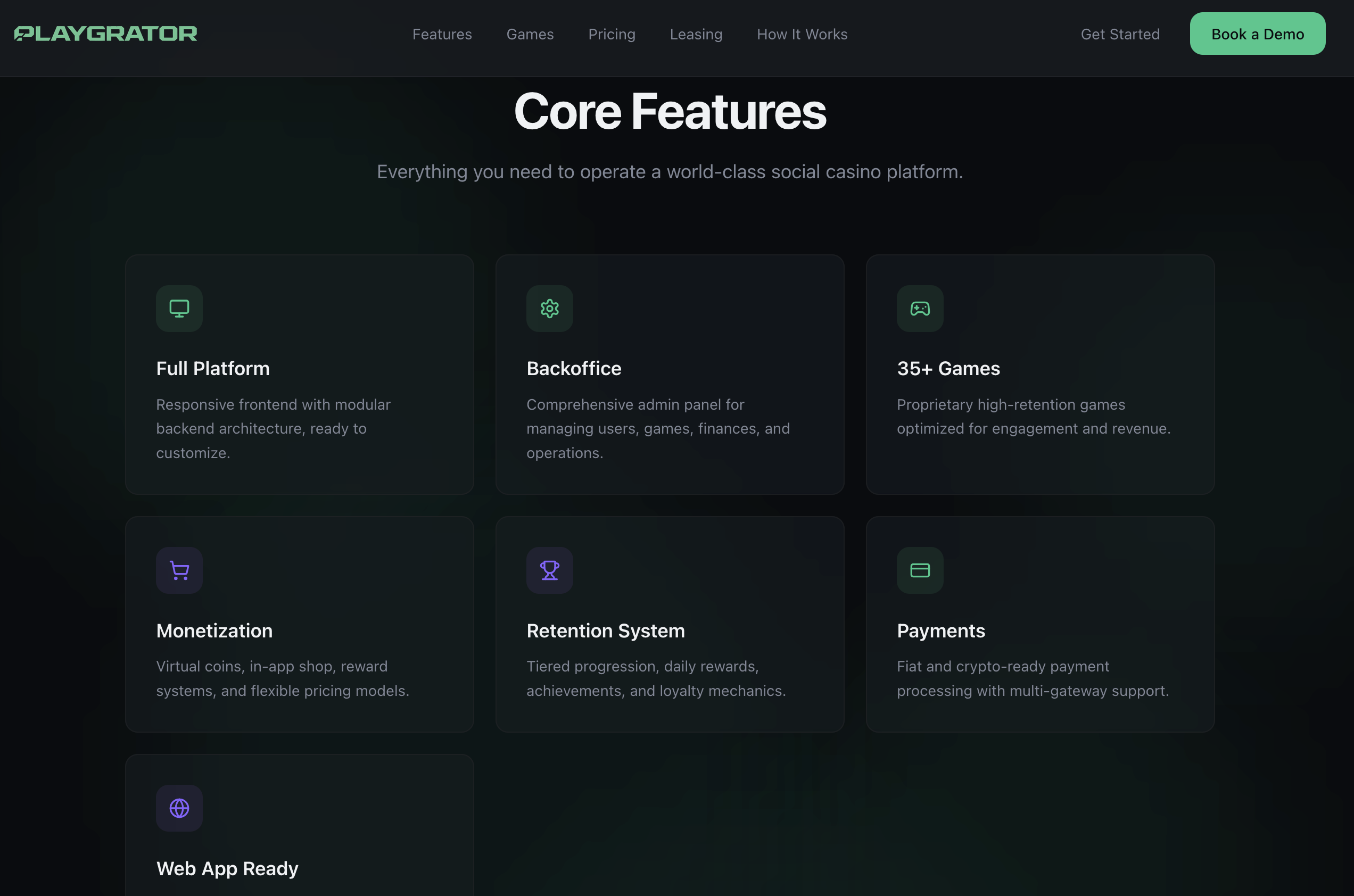Click the credit card icon above Payments
Viewport: 1354px width, 896px height.
(920, 570)
